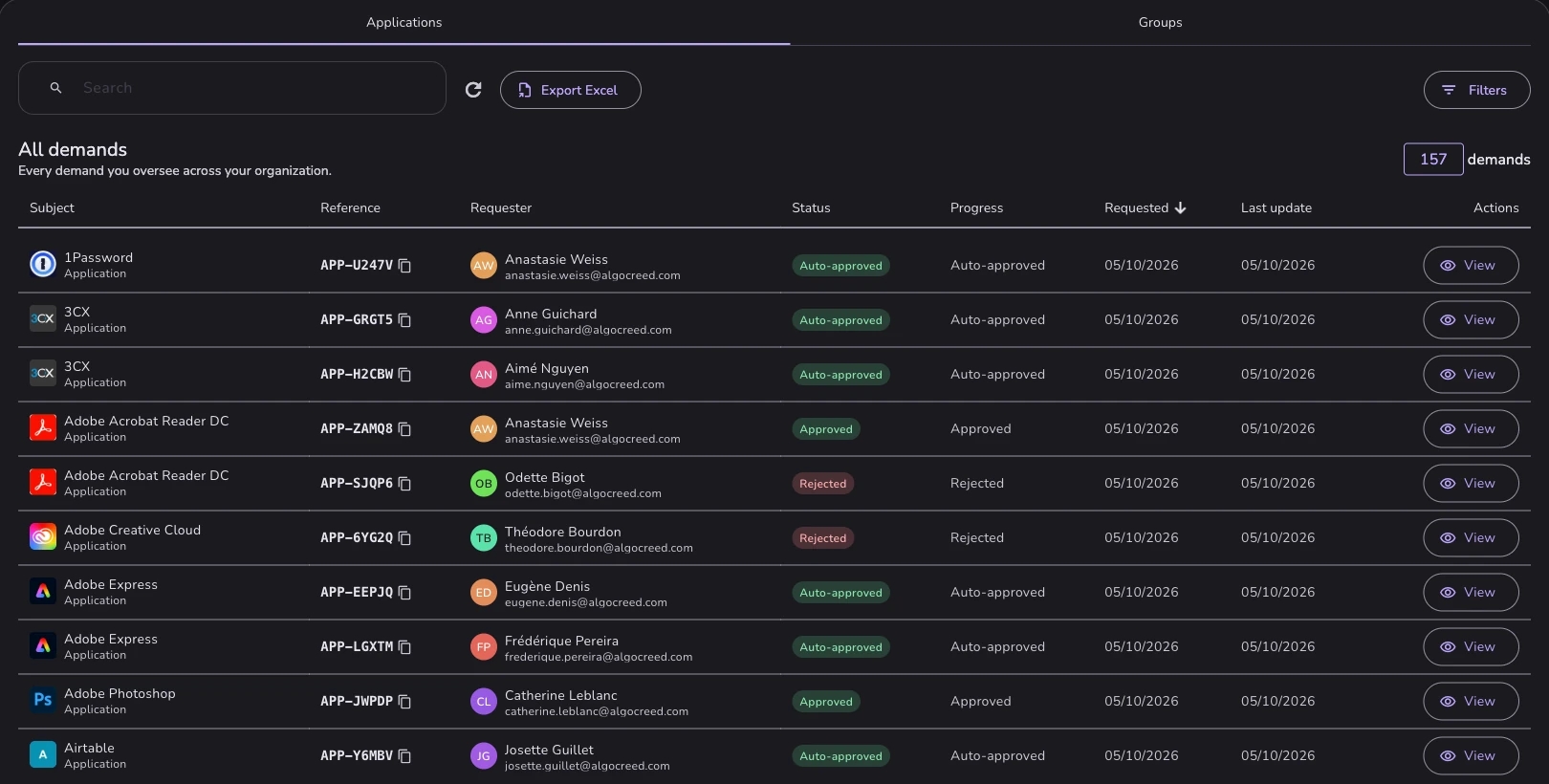Click the refresh icon beside the search box

click(x=473, y=90)
